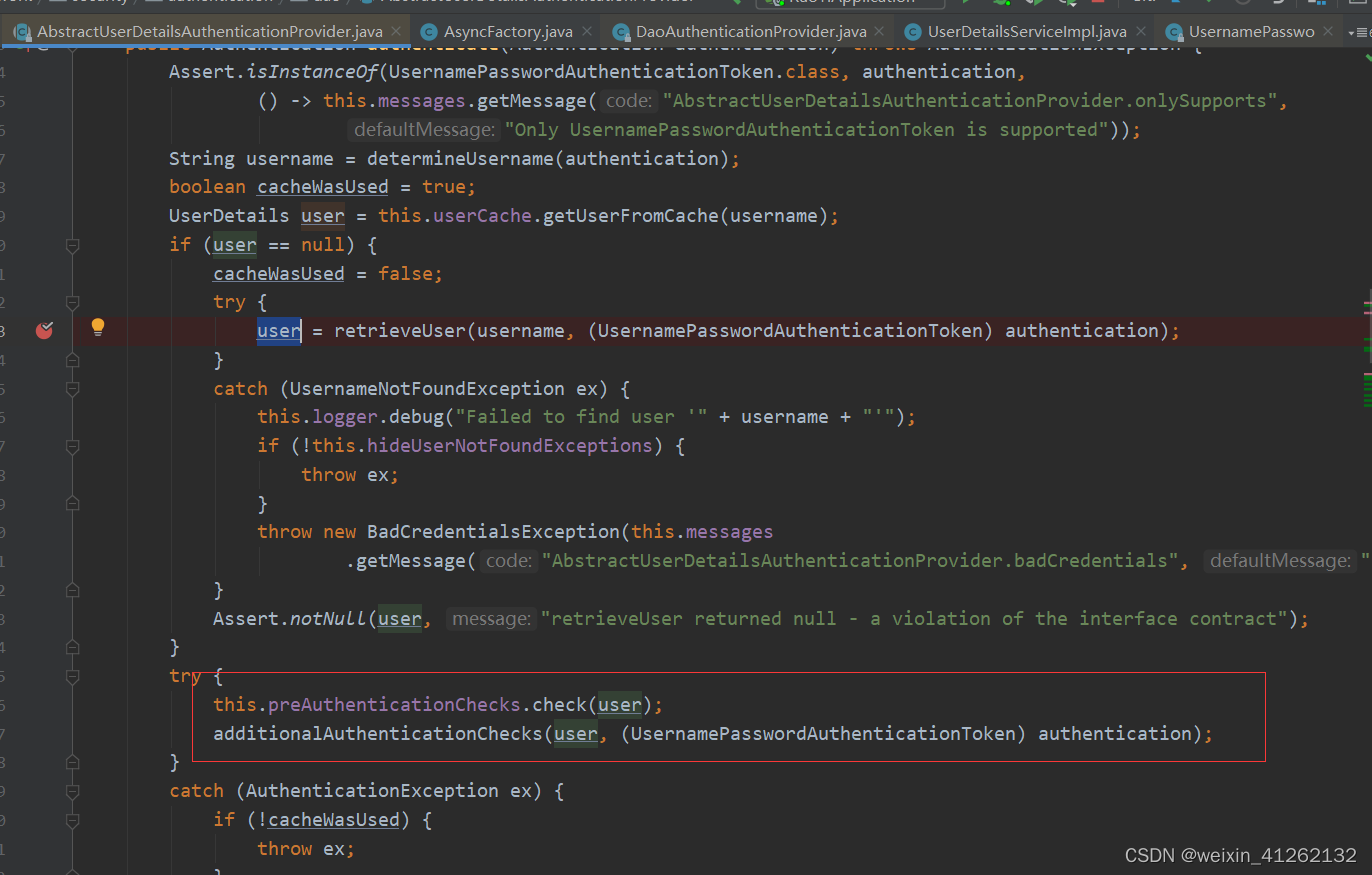Collapse the 'if (!this.hideUserNotFoundExceptions)' block
This screenshot has height=875, width=1372.
click(72, 446)
